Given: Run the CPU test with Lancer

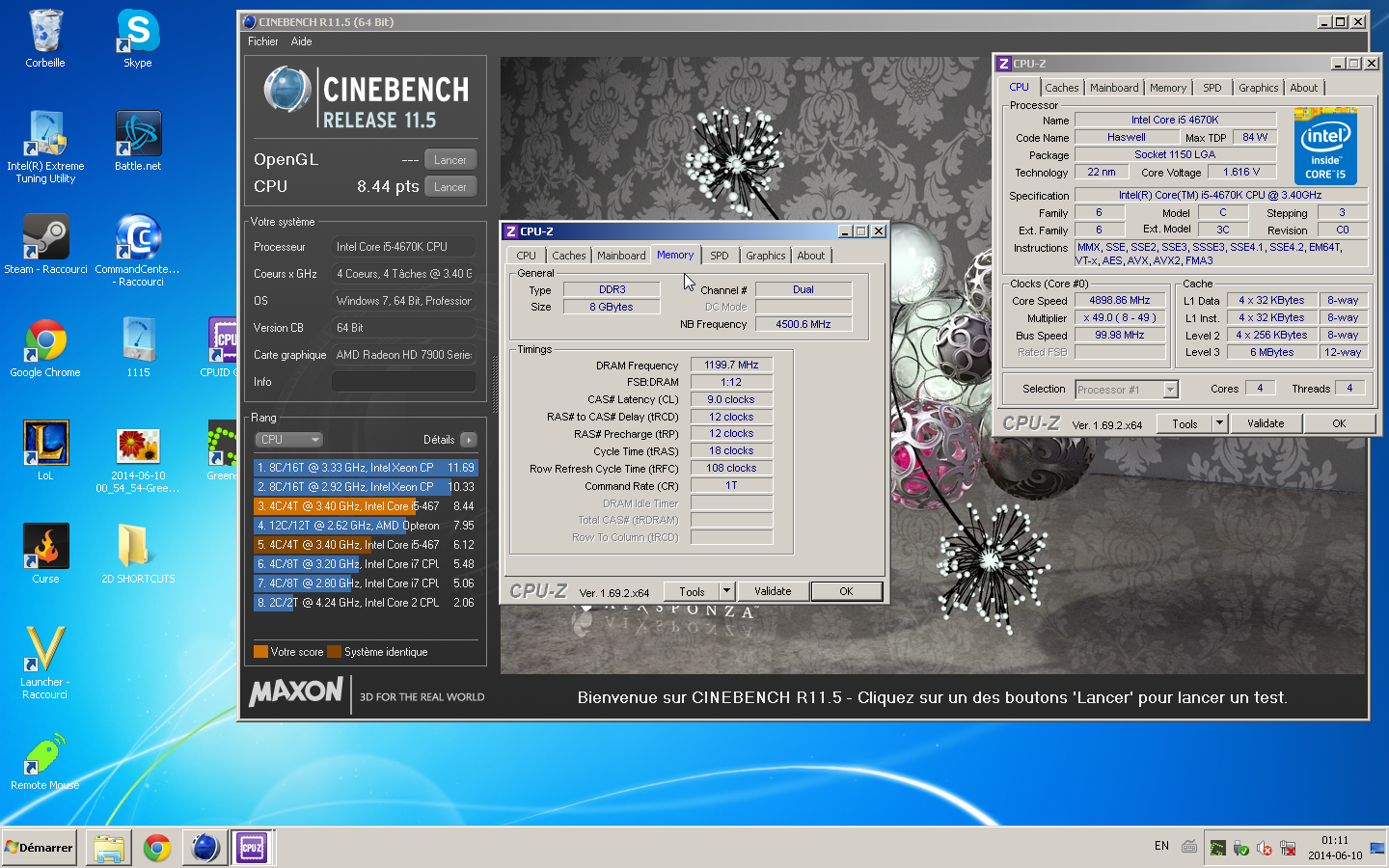Looking at the screenshot, I should click(x=449, y=187).
